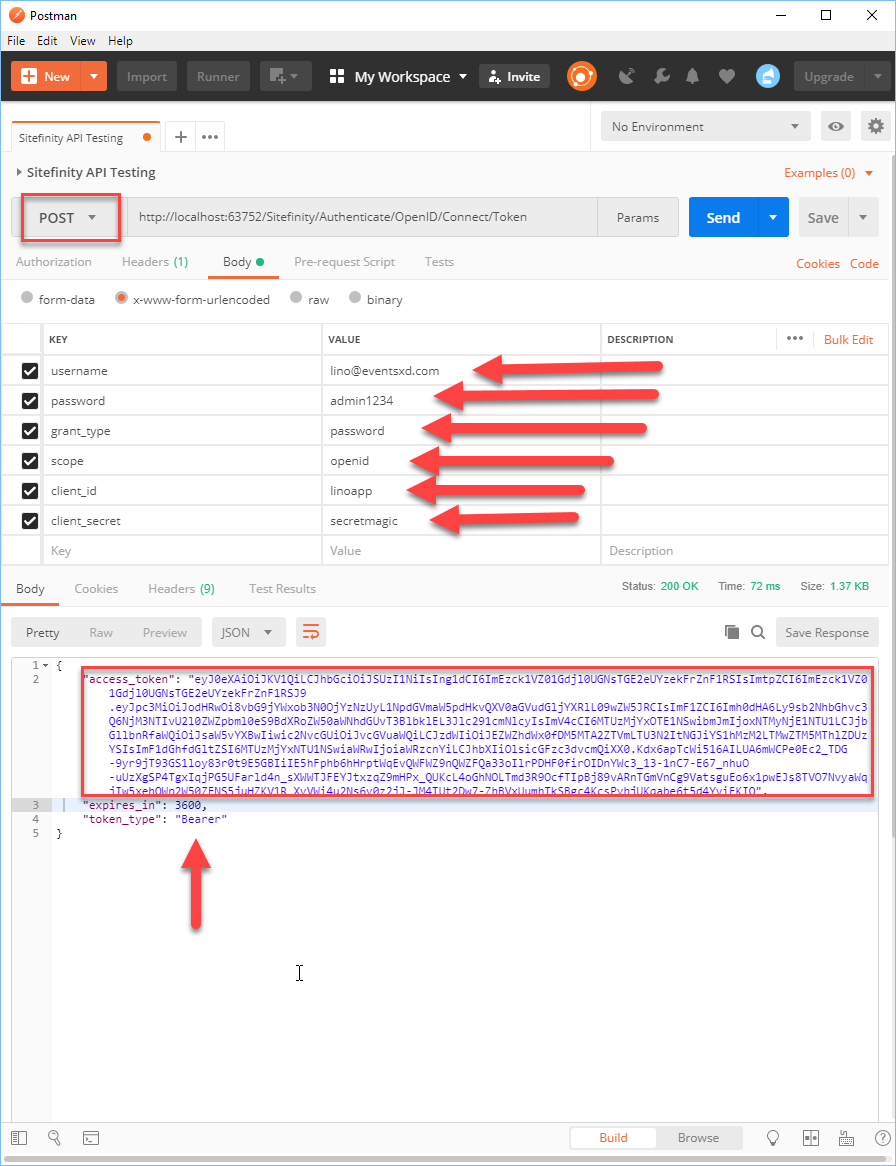Open the View menu
This screenshot has height=1166, width=896.
[x=83, y=41]
